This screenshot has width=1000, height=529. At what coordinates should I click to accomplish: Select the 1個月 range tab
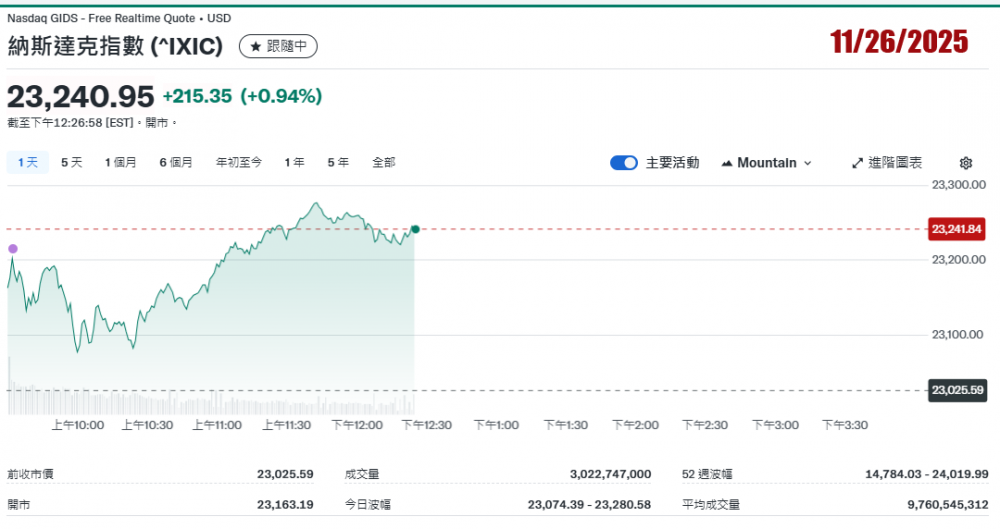pyautogui.click(x=121, y=162)
